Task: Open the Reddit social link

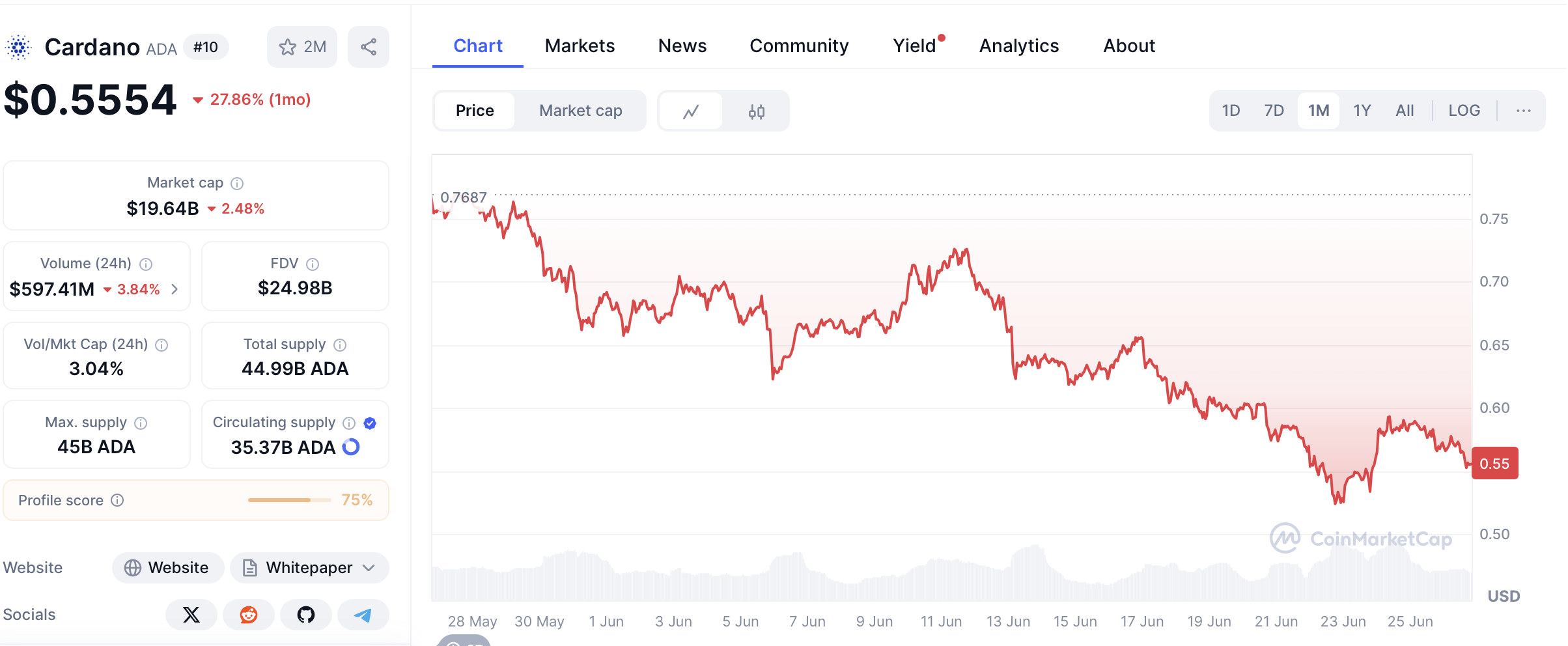Action: (x=249, y=615)
